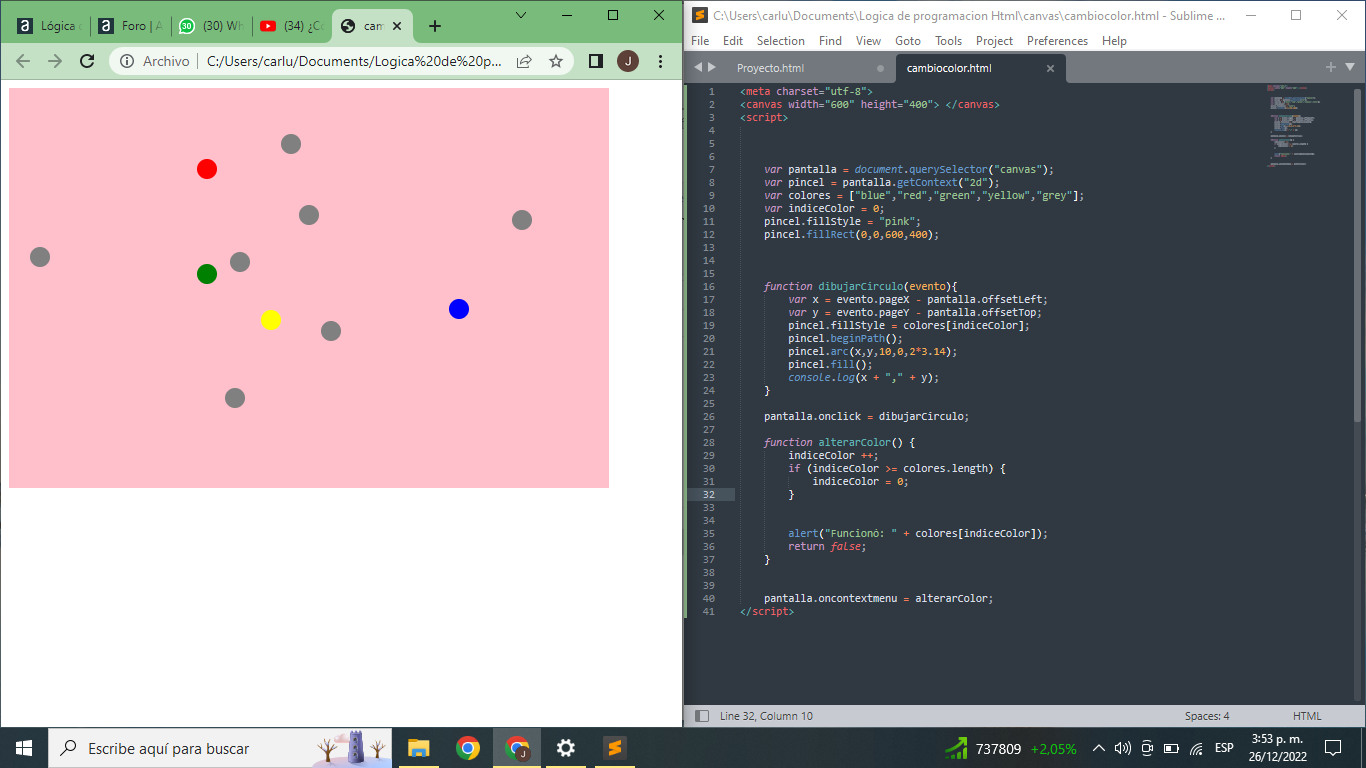Close the active canvas tab in Chrome
Viewport: 1366px width, 768px height.
[397, 26]
